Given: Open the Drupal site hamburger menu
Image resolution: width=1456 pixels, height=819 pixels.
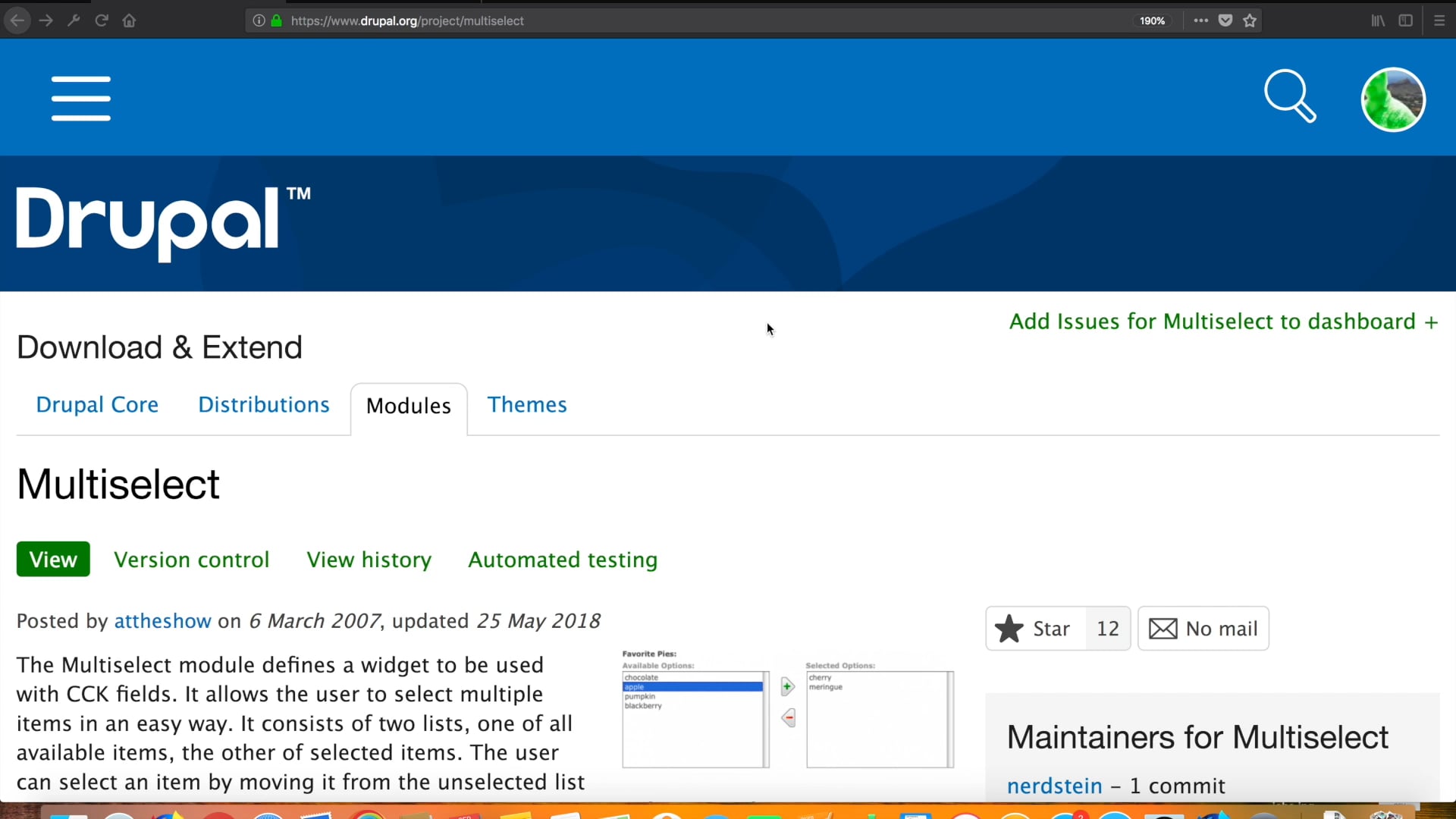Looking at the screenshot, I should (80, 98).
